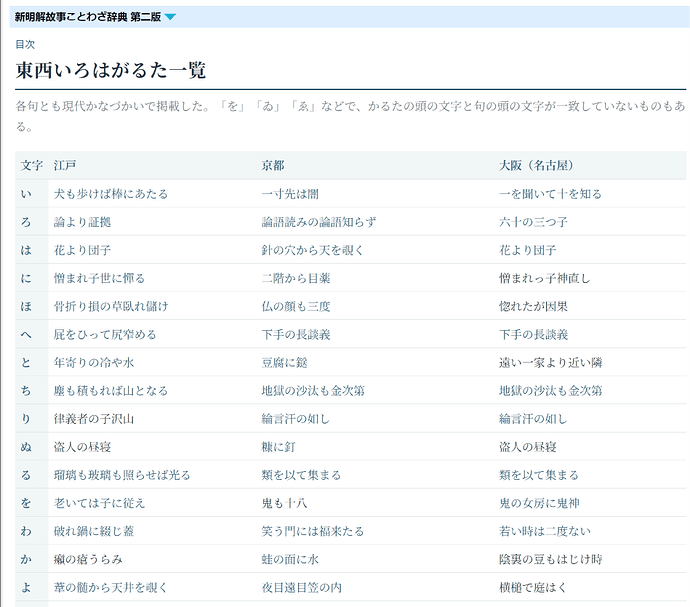690x607 pixels.
Task: Select 類を以て集まる in the 京都 column
Action: pos(301,475)
